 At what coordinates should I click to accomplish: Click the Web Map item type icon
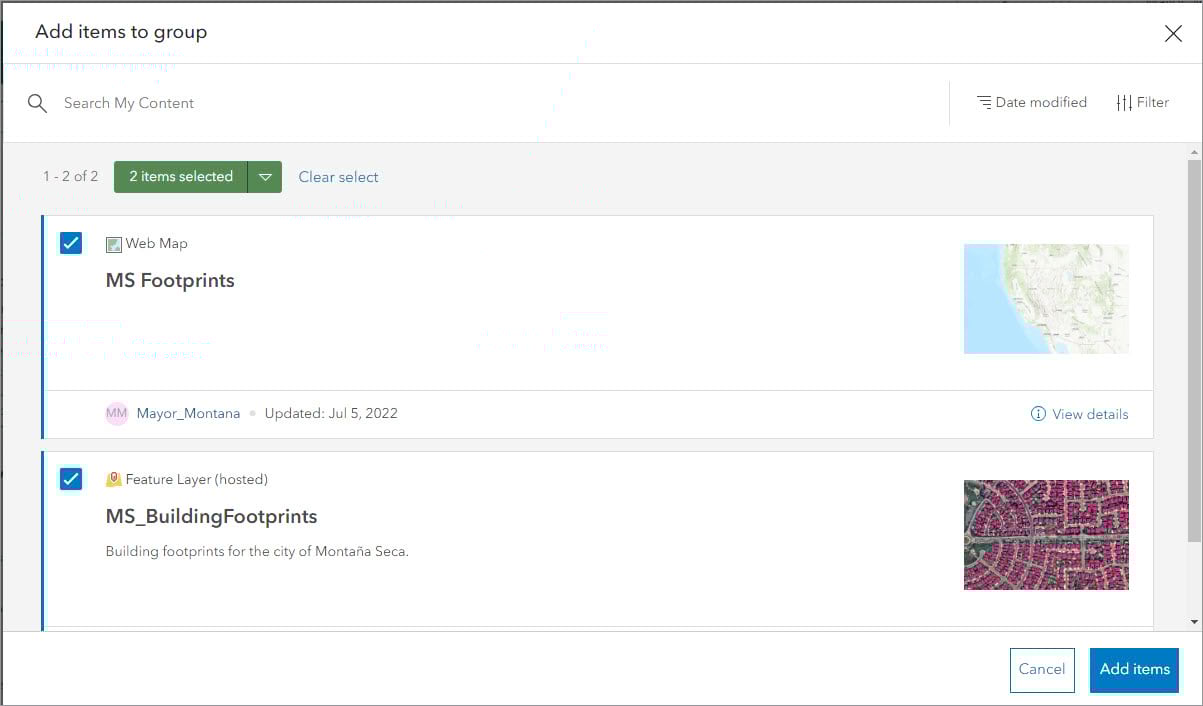[113, 243]
